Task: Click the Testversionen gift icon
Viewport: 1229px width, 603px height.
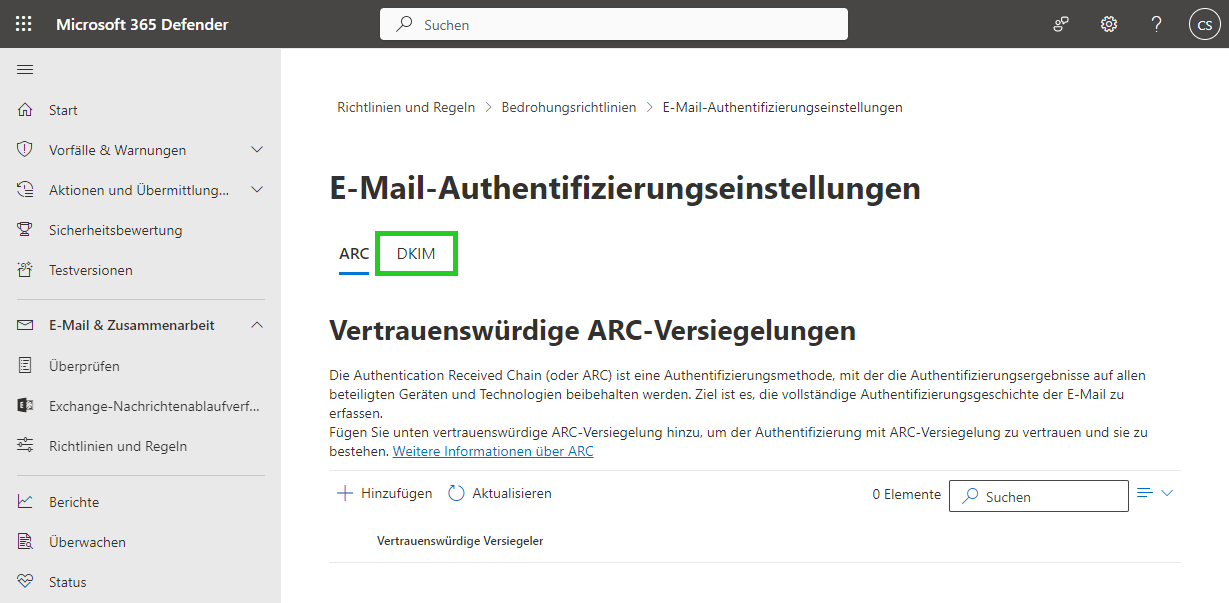Action: (x=25, y=270)
